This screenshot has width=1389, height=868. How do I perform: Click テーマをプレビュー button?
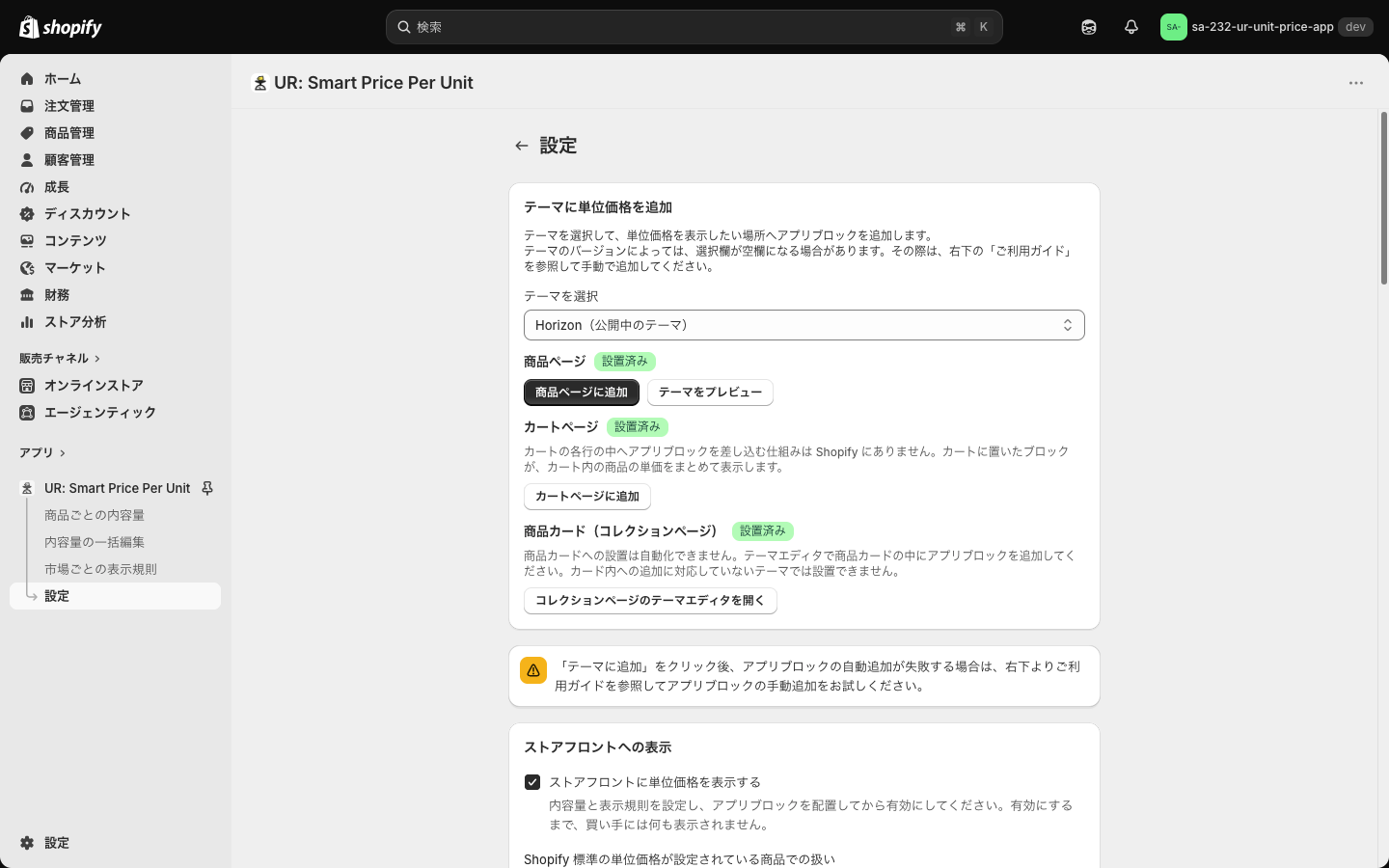click(x=710, y=393)
